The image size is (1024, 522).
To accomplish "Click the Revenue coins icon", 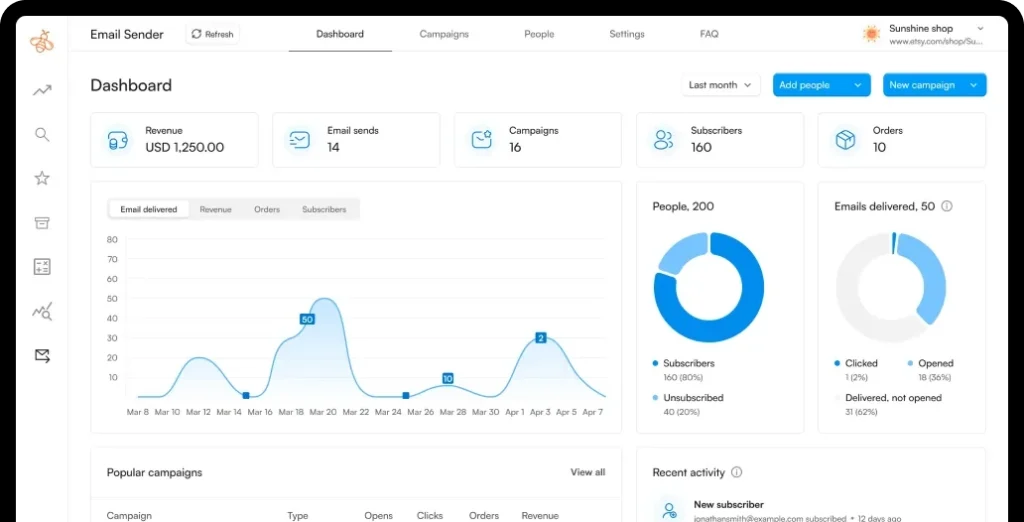I will [118, 140].
